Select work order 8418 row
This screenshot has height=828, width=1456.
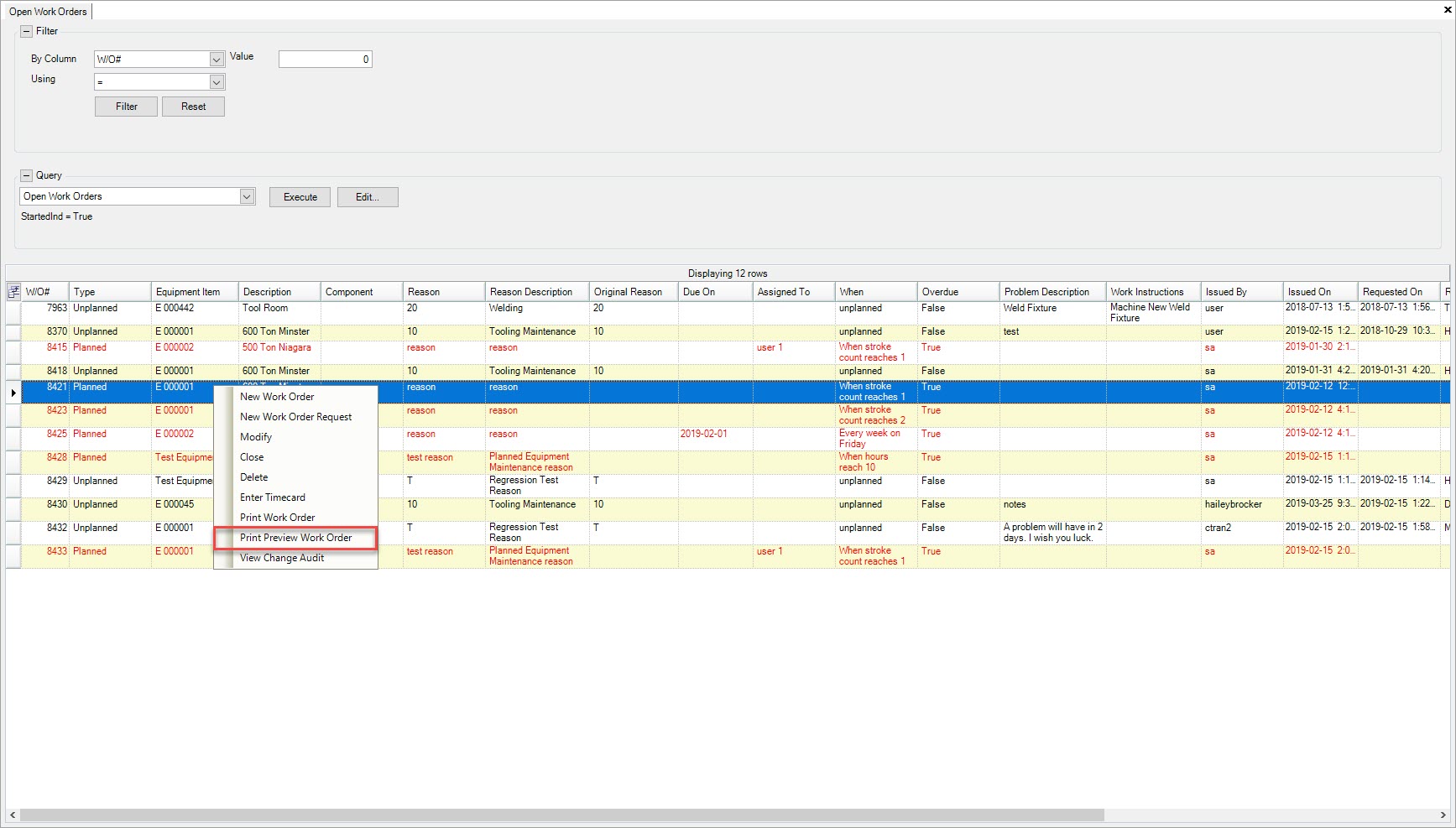728,372
